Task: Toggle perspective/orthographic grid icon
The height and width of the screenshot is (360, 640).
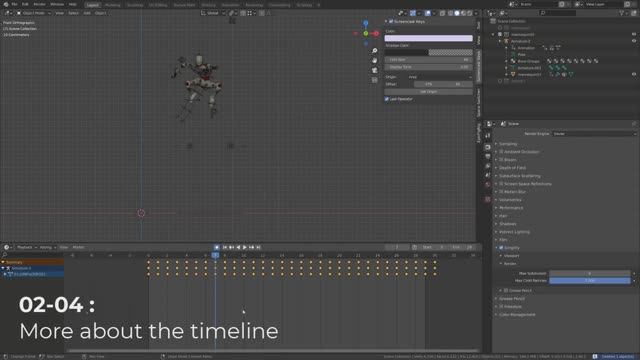Action: click(x=375, y=80)
